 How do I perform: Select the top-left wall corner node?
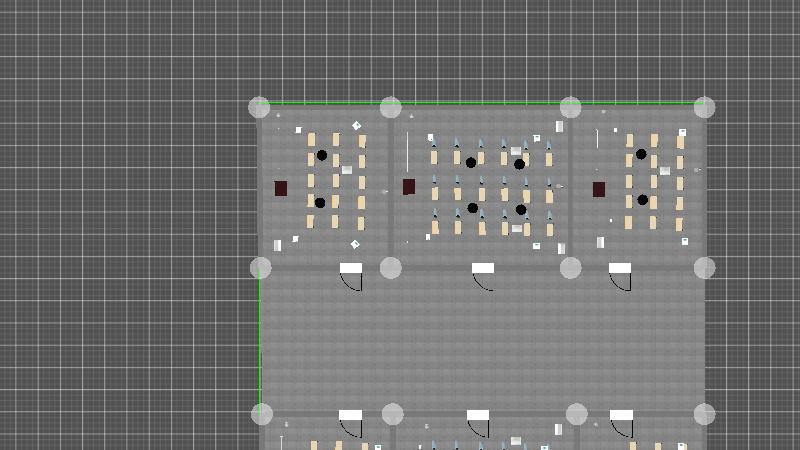(x=259, y=107)
